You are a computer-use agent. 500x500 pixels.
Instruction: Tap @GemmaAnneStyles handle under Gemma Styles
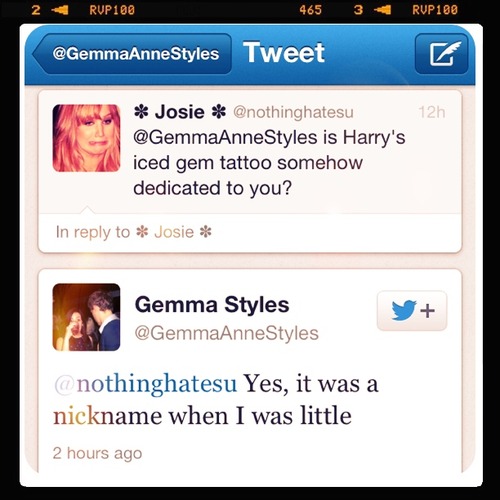227,333
